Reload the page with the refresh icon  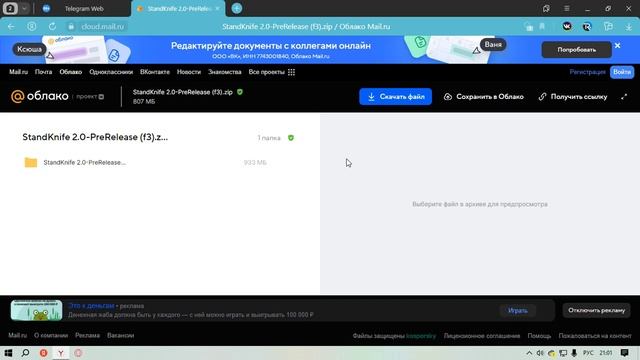(x=52, y=27)
